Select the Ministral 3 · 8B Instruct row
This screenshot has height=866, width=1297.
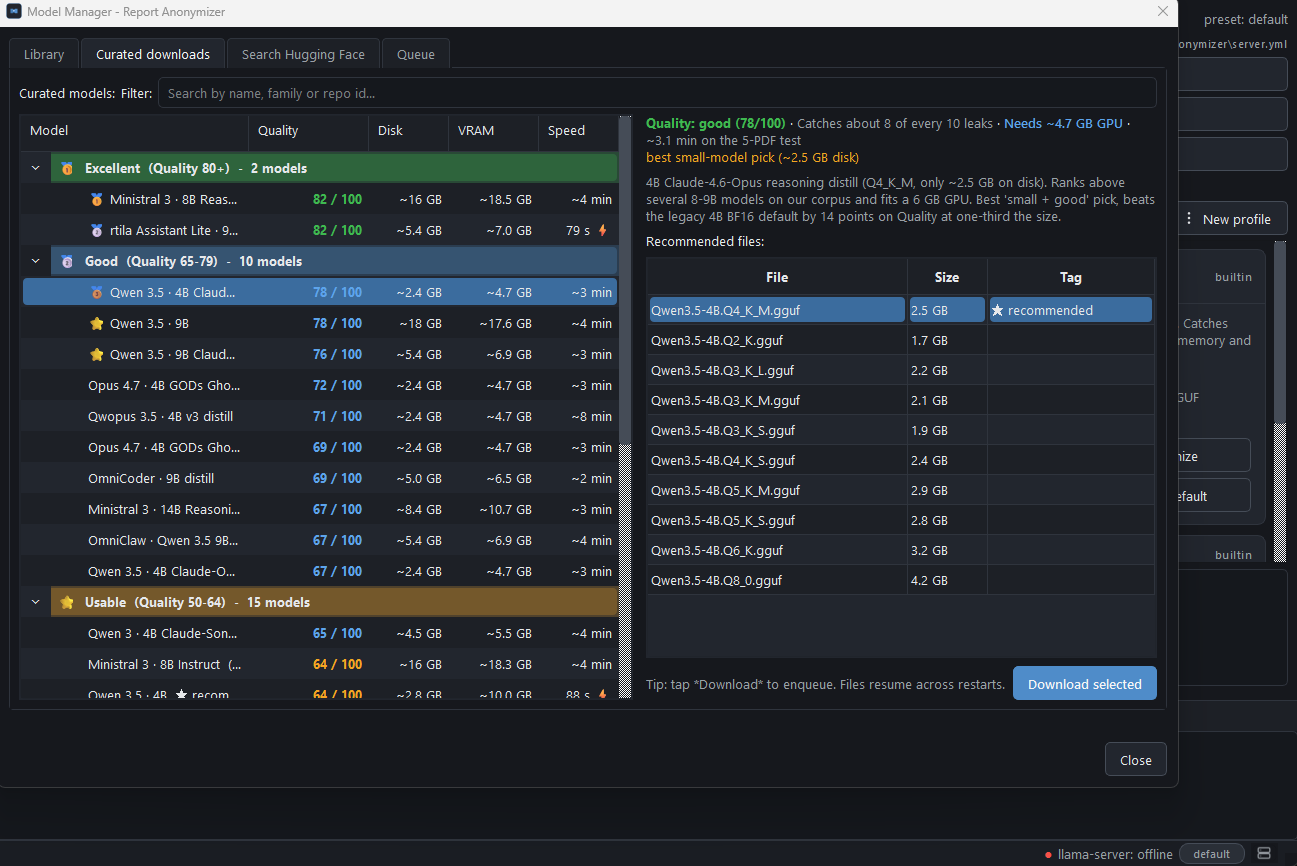pos(319,664)
